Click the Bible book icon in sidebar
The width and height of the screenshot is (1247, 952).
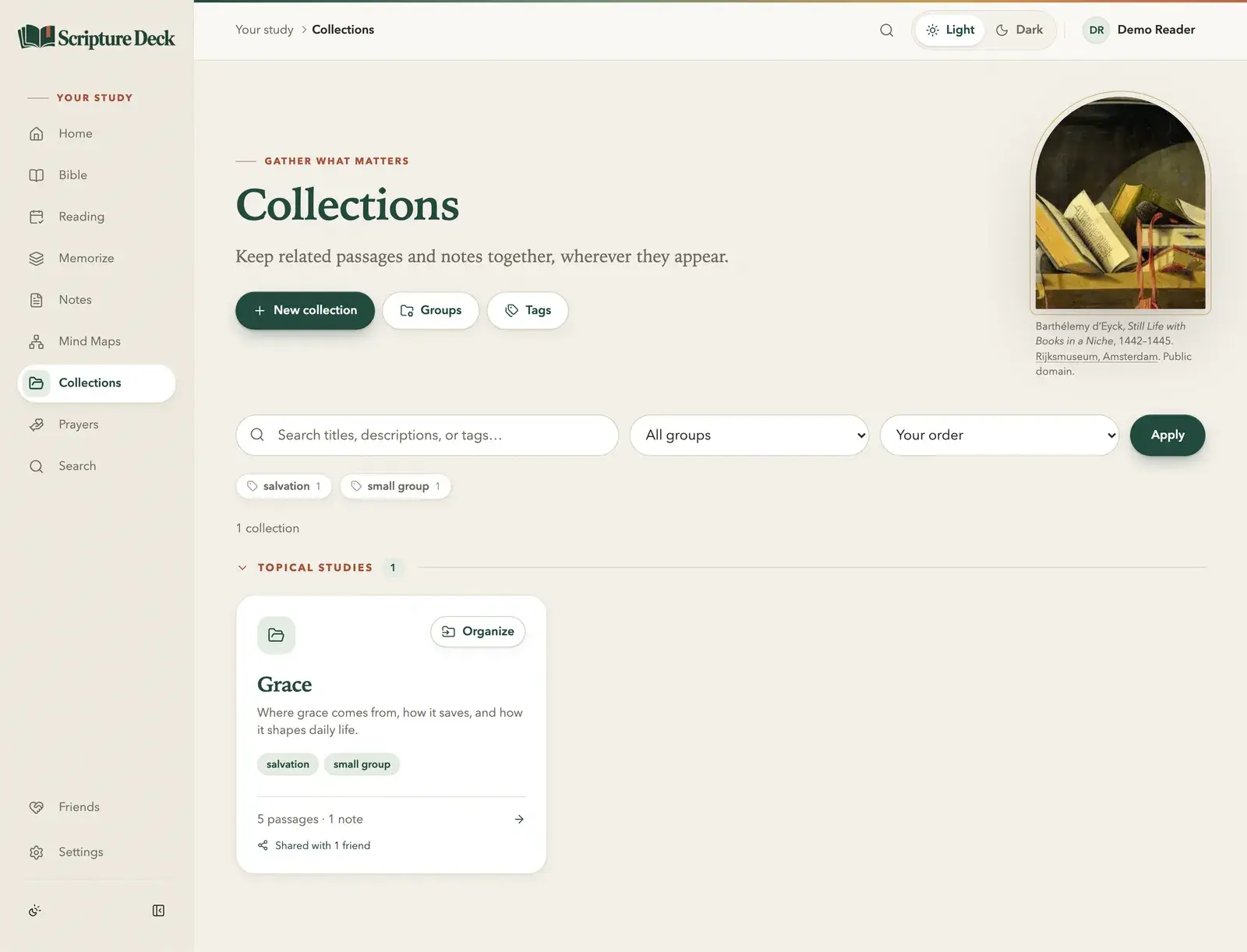[x=37, y=175]
